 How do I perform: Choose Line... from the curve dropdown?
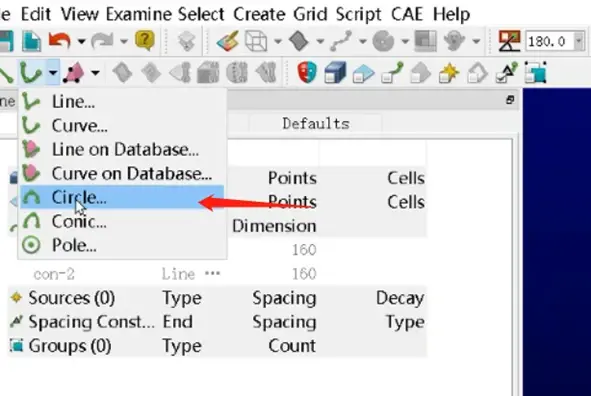click(122, 101)
